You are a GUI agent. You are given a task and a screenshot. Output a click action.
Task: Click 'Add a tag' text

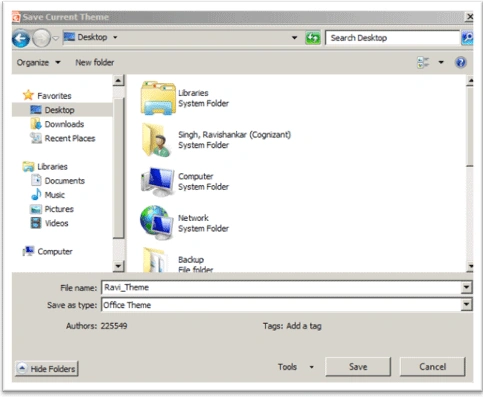(x=304, y=326)
